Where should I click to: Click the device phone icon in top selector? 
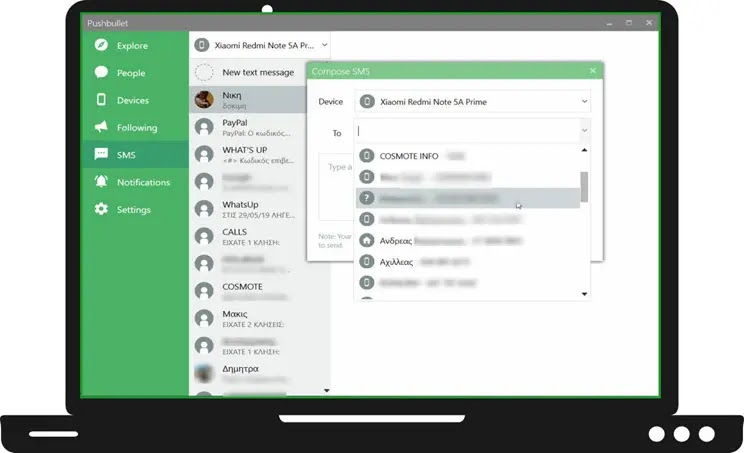pos(202,45)
